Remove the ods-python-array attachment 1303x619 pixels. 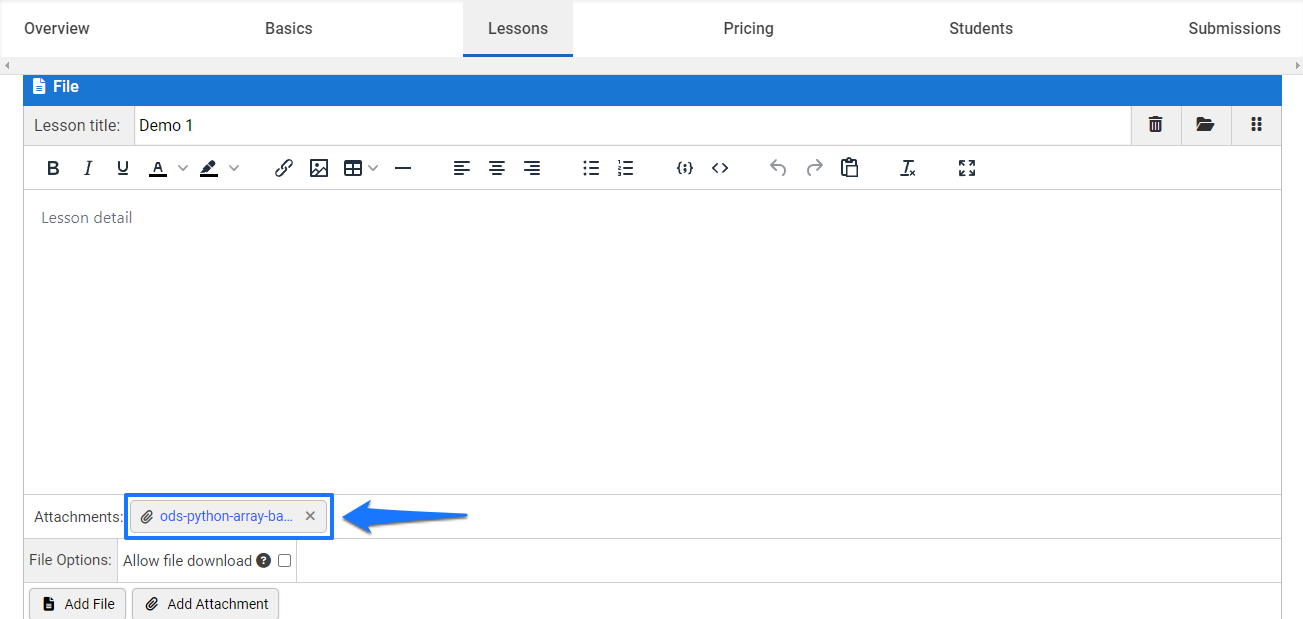click(x=310, y=516)
